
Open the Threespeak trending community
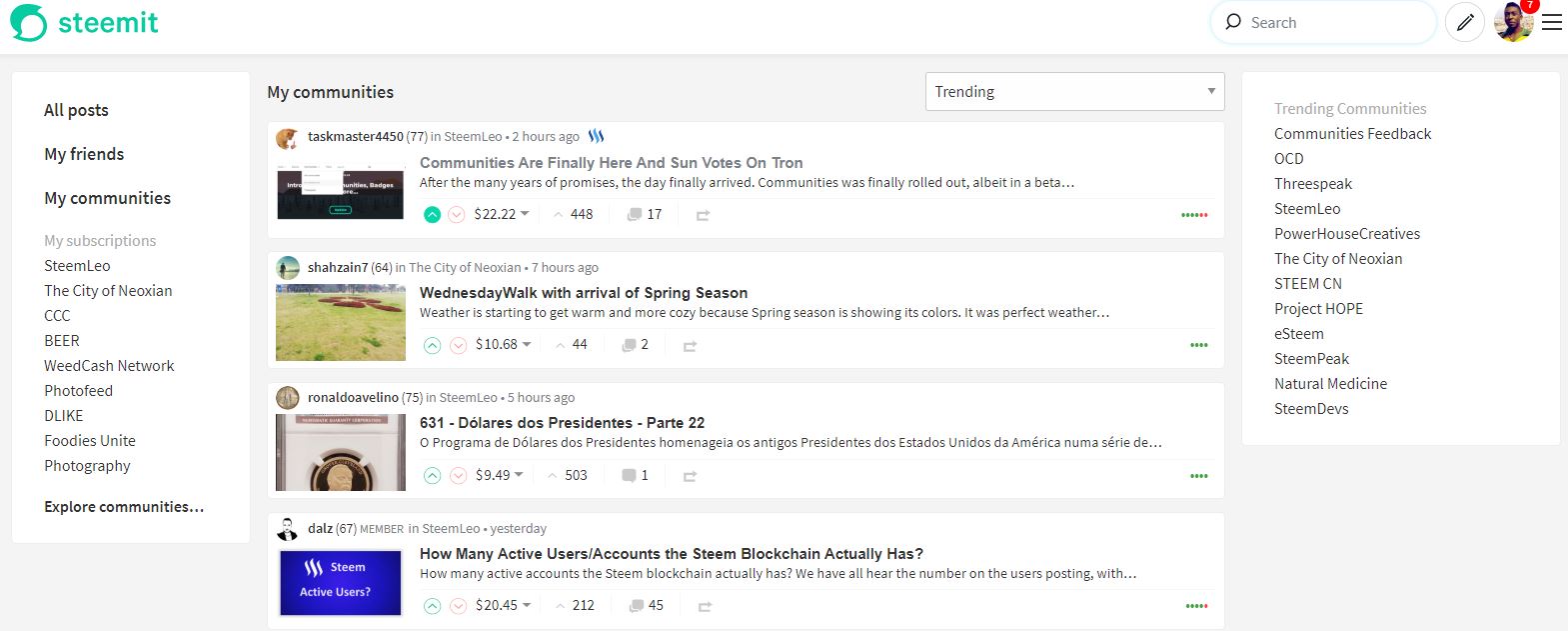pyautogui.click(x=1313, y=184)
